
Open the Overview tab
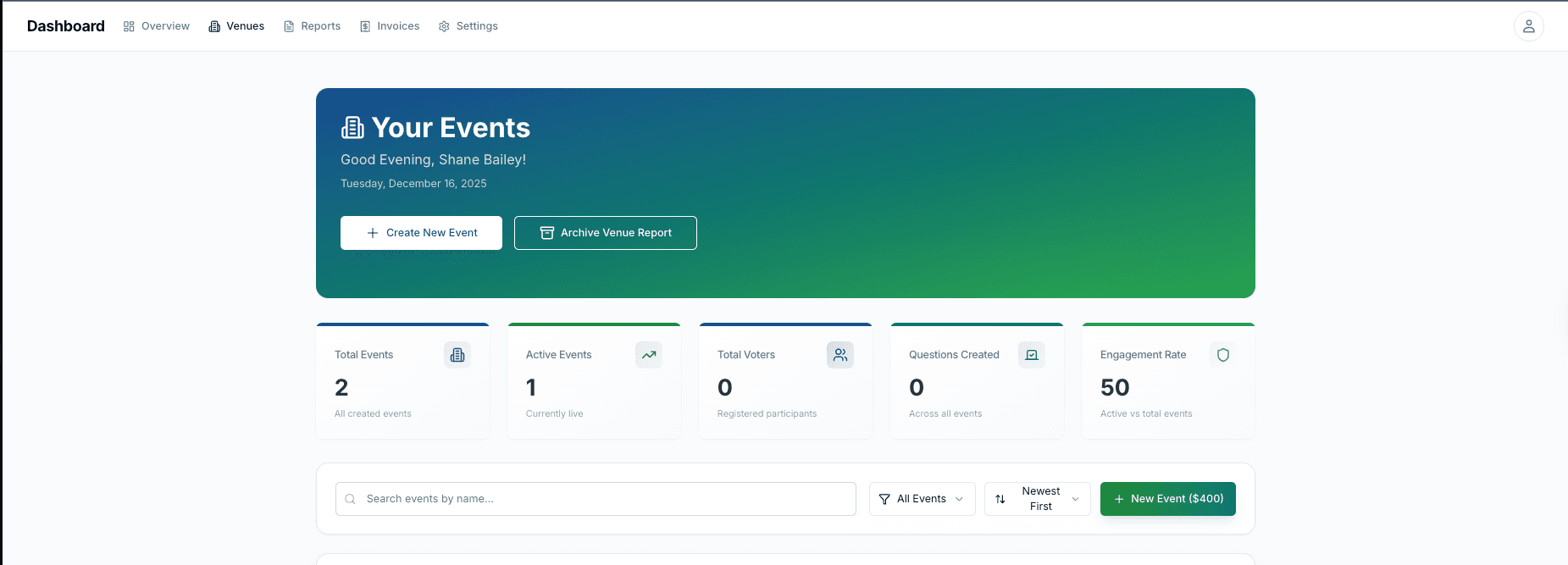(157, 26)
